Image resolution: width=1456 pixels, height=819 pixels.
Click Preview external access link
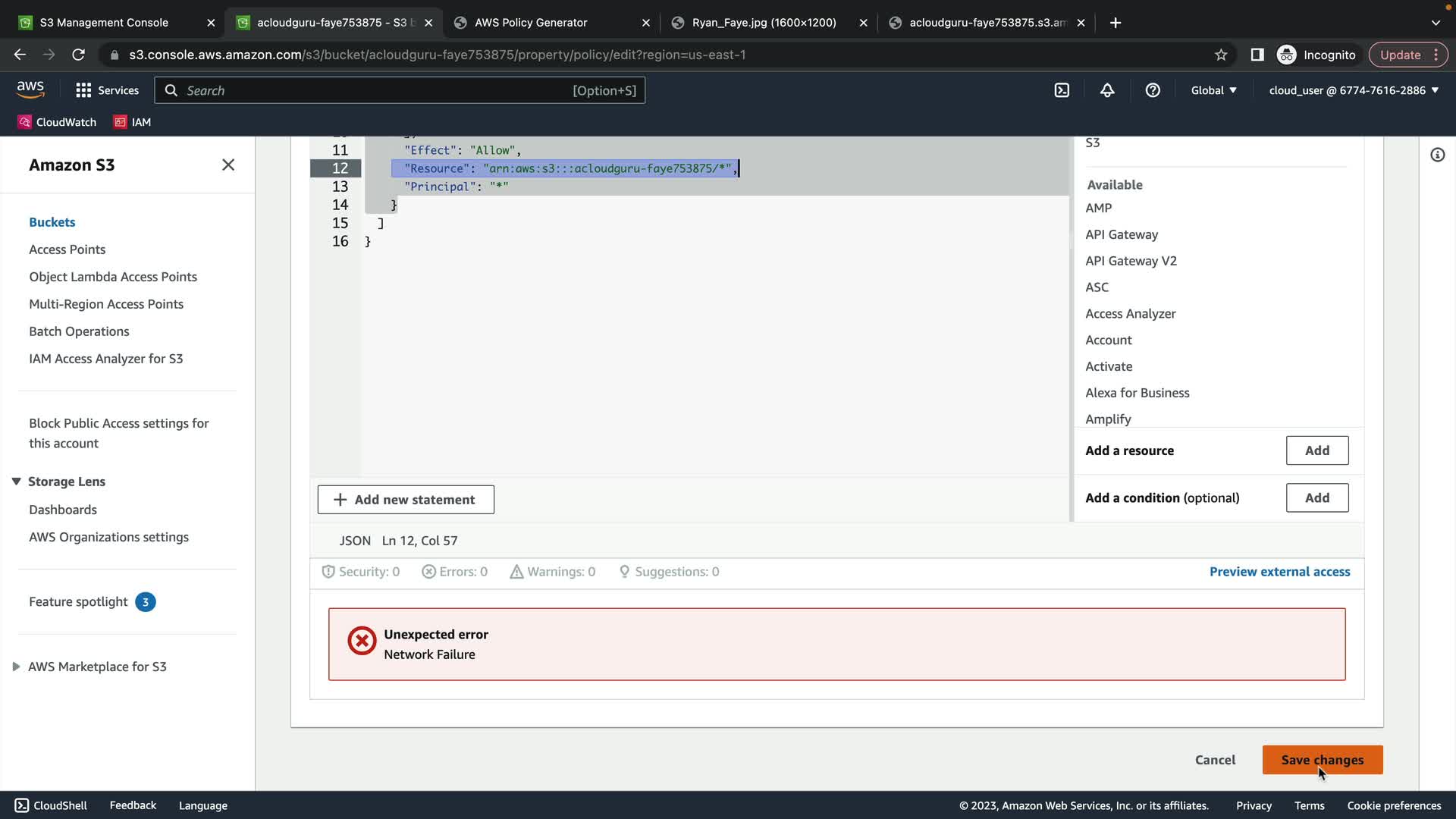(1279, 572)
